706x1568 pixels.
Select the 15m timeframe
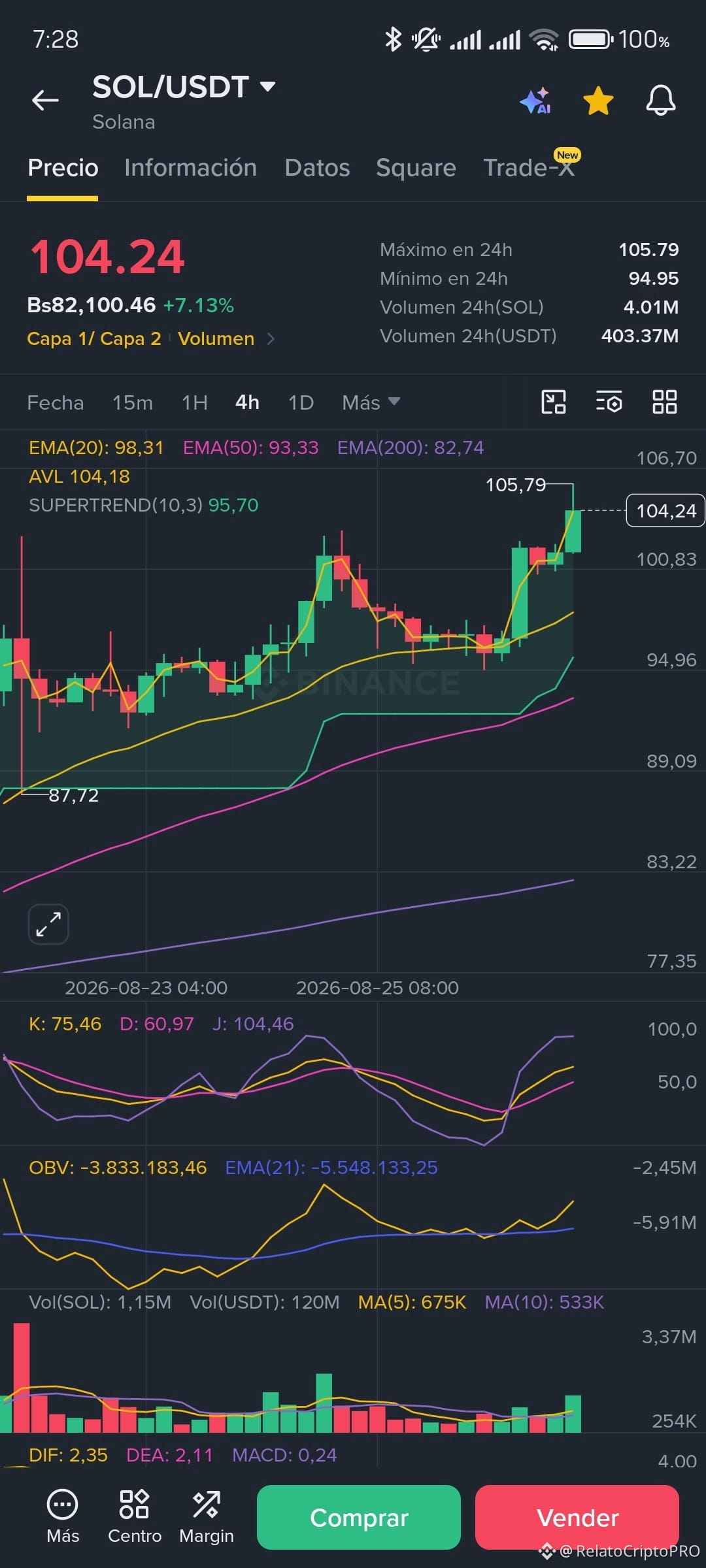click(x=133, y=402)
